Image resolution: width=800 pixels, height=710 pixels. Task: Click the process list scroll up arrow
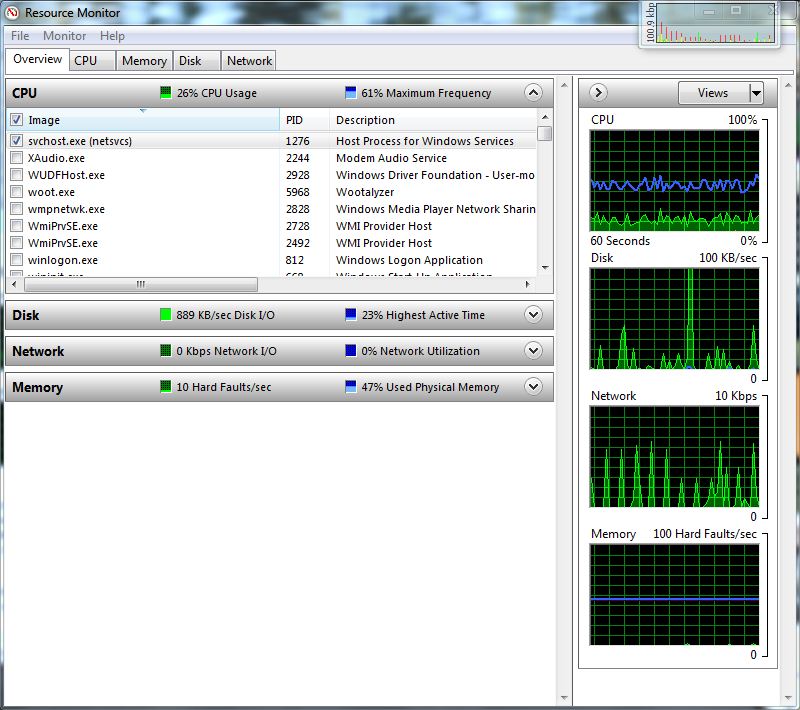coord(545,117)
